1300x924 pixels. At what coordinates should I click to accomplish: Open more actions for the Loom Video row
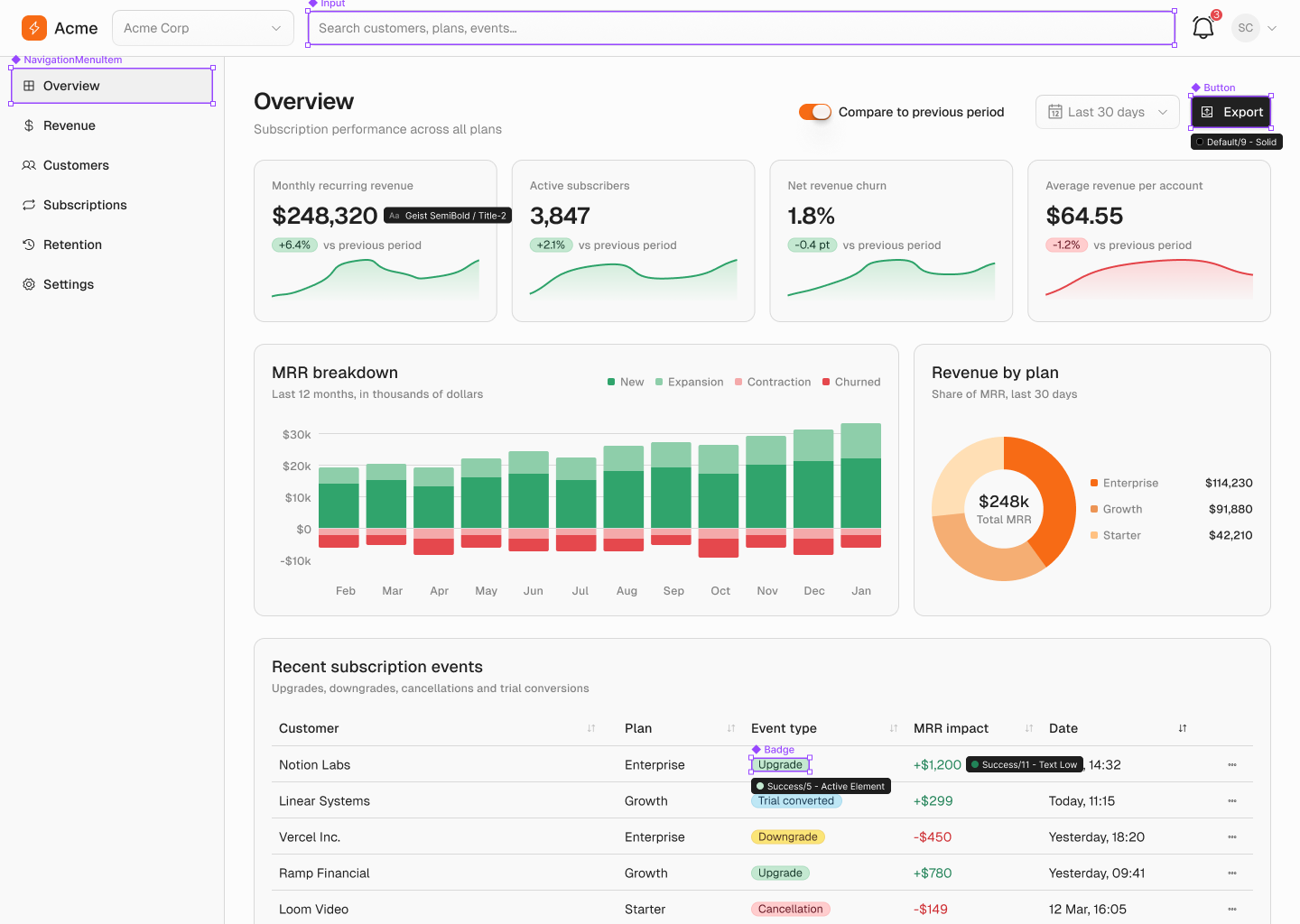tap(1232, 910)
